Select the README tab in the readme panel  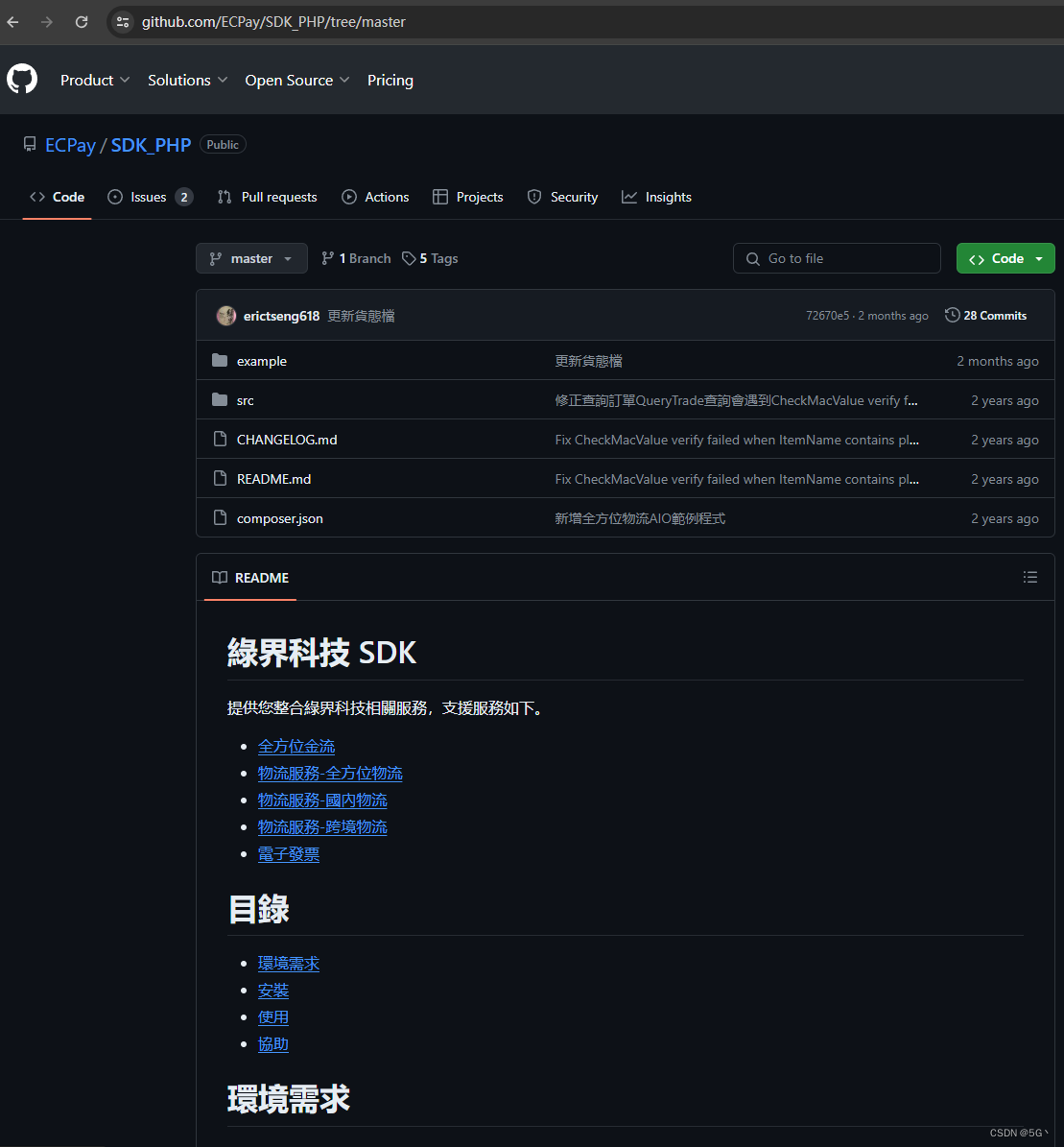tap(250, 578)
